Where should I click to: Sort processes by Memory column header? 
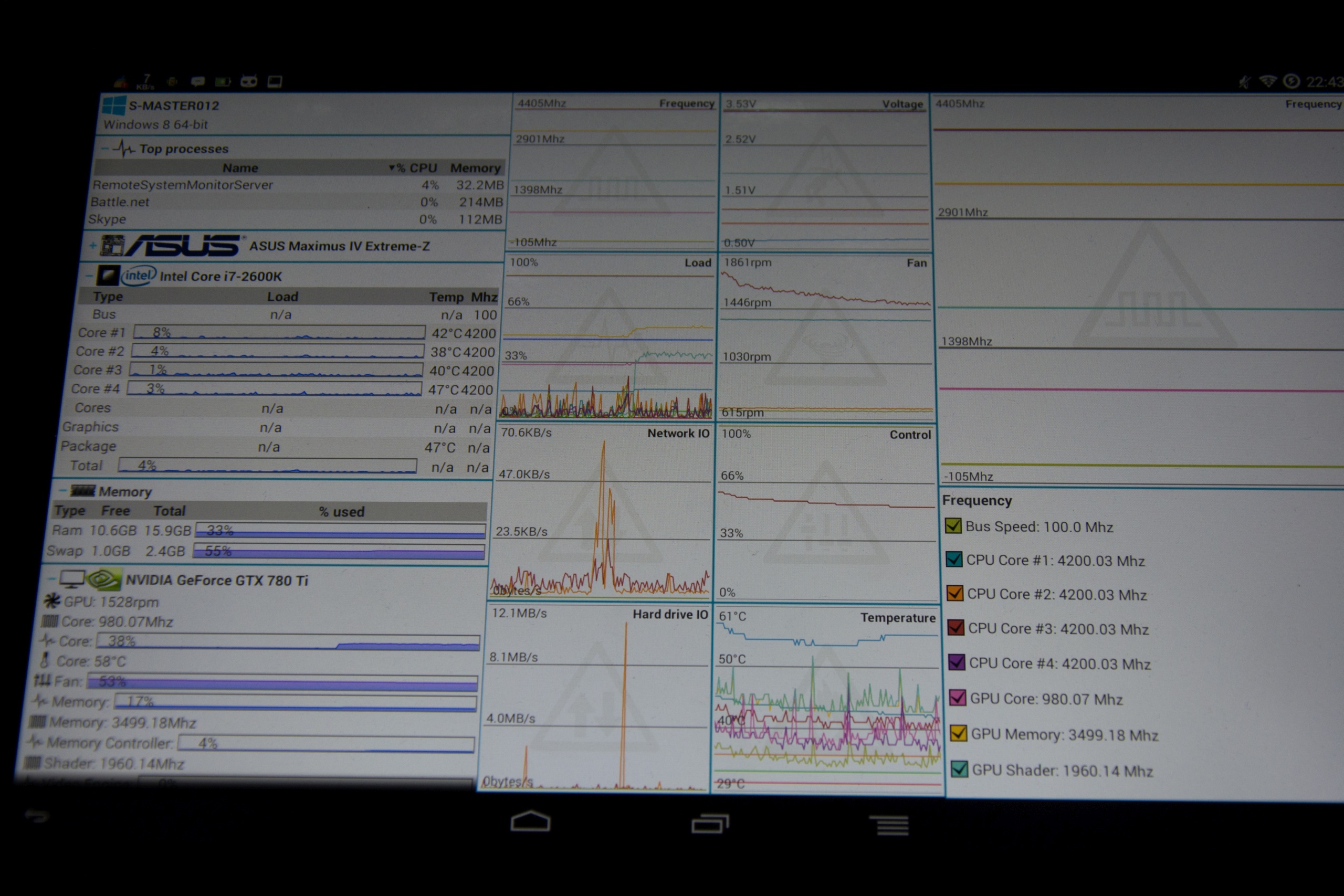click(x=475, y=168)
